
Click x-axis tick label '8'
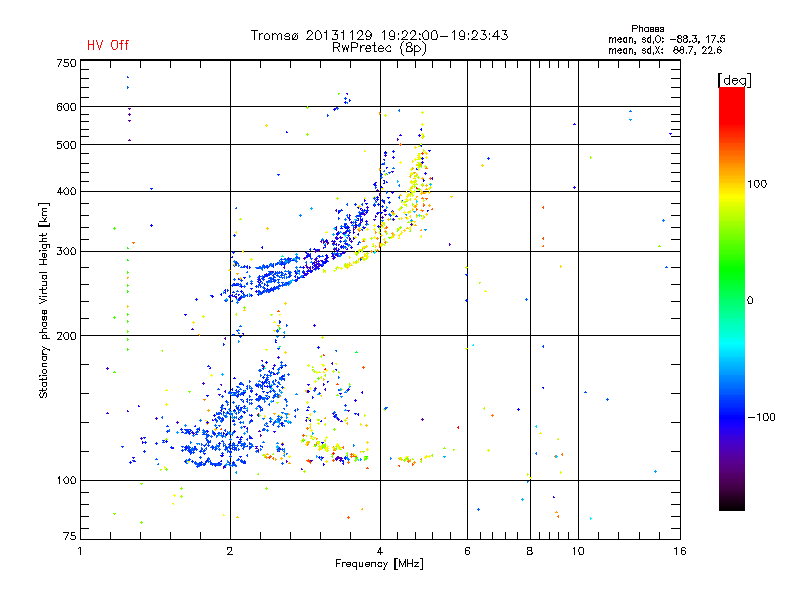coord(530,551)
